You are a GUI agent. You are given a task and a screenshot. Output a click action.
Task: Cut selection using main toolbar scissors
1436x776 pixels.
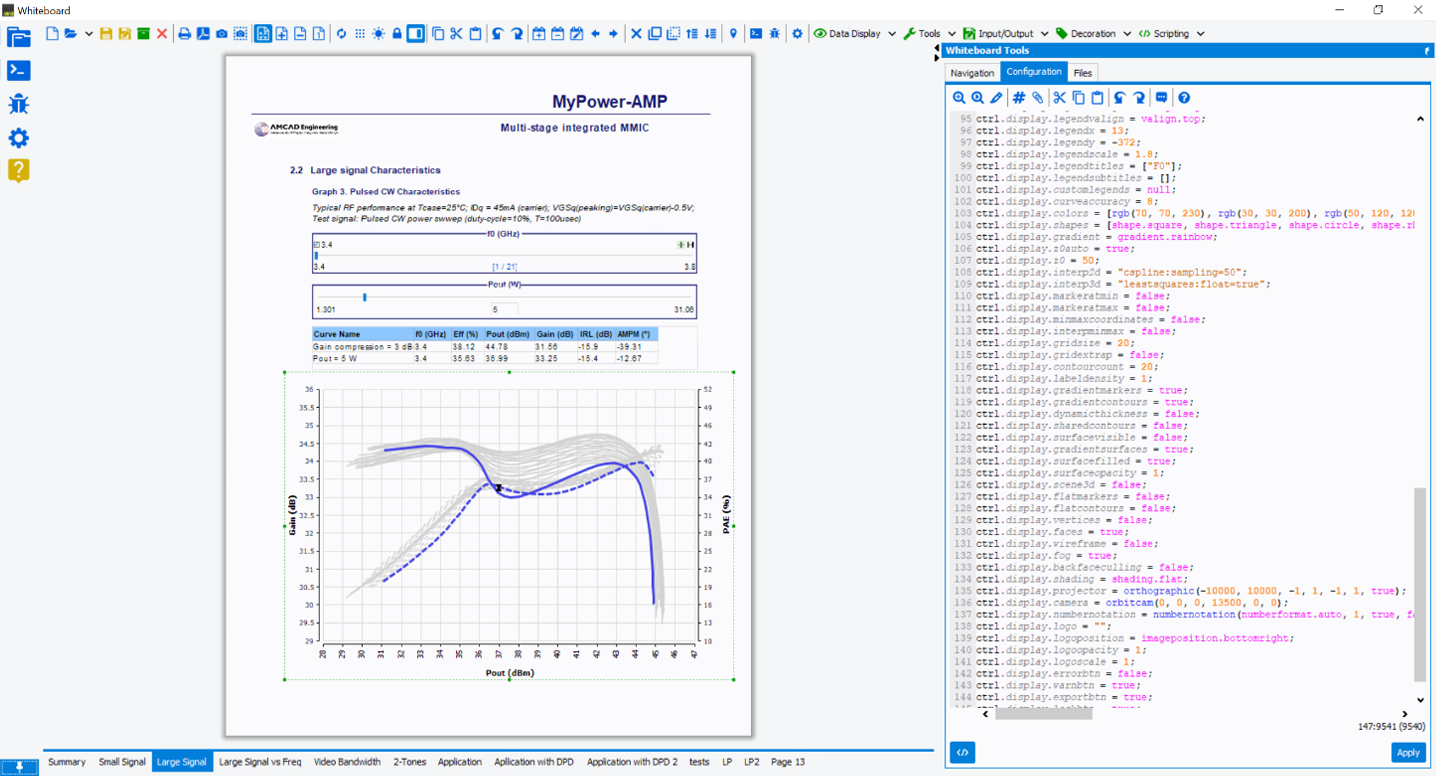click(x=456, y=33)
